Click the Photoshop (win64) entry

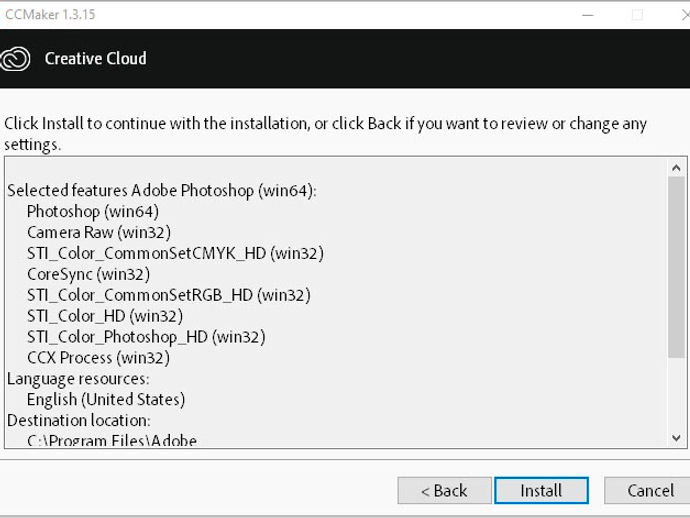coord(93,211)
